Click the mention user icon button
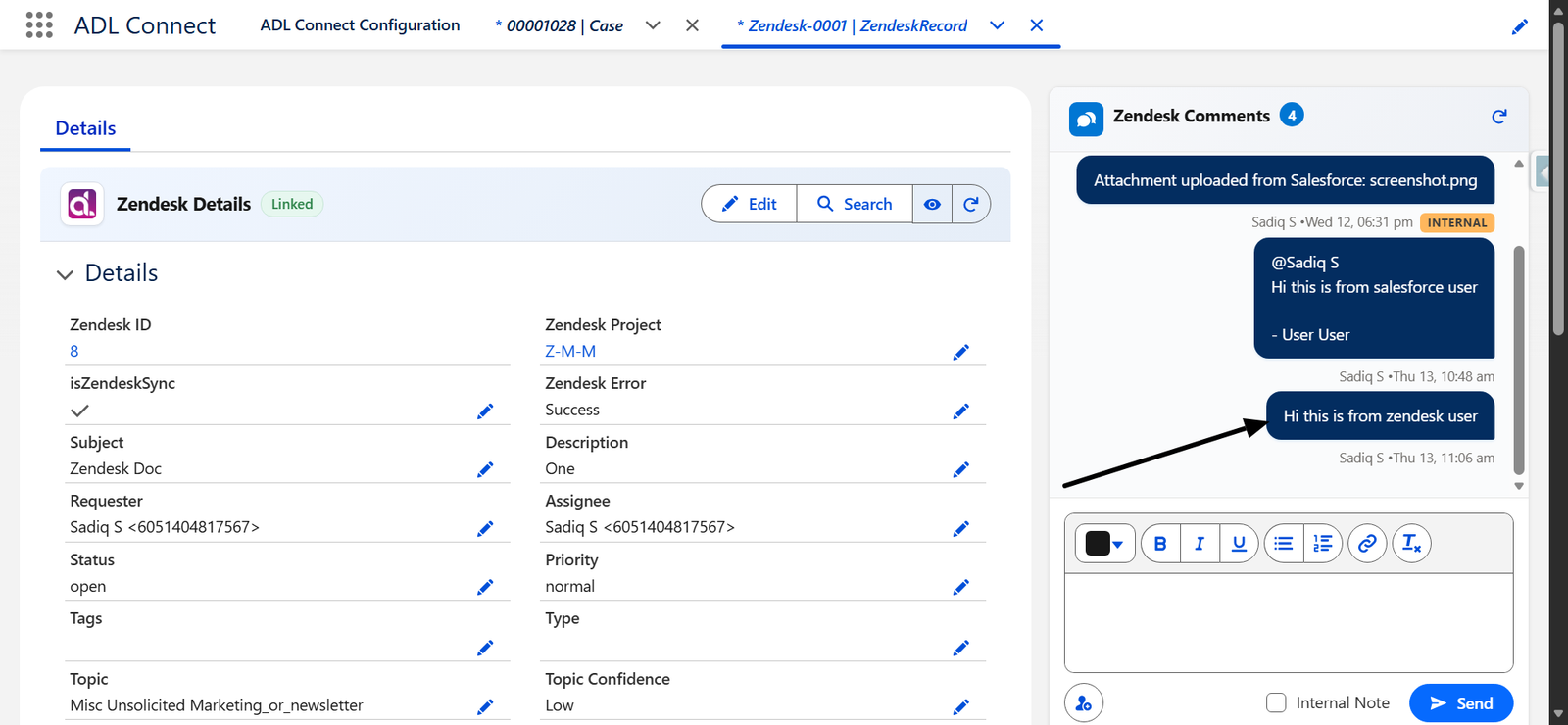This screenshot has width=1568, height=725. click(1084, 703)
